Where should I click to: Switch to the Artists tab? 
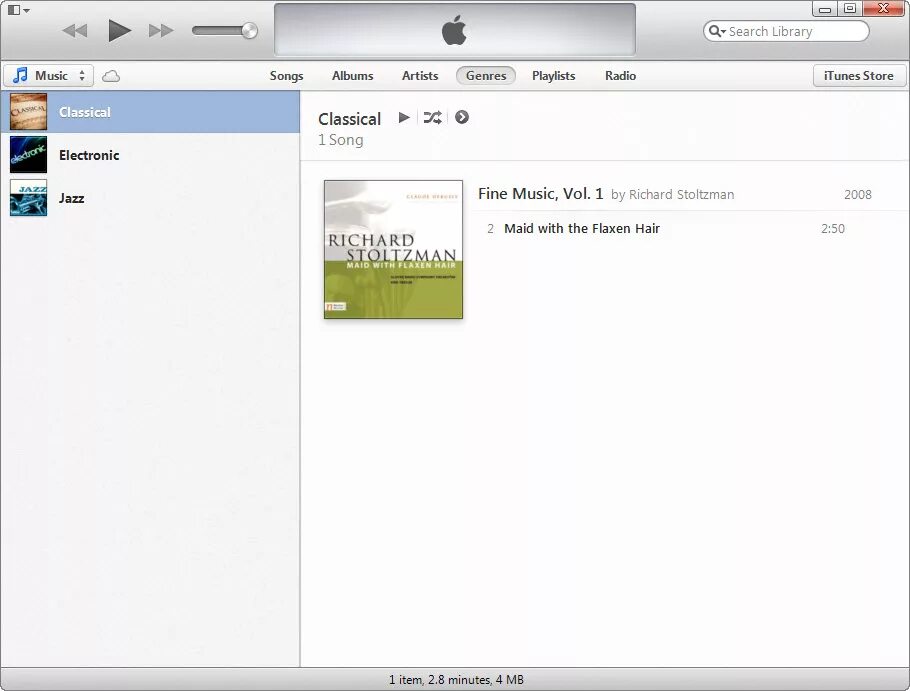pos(420,76)
